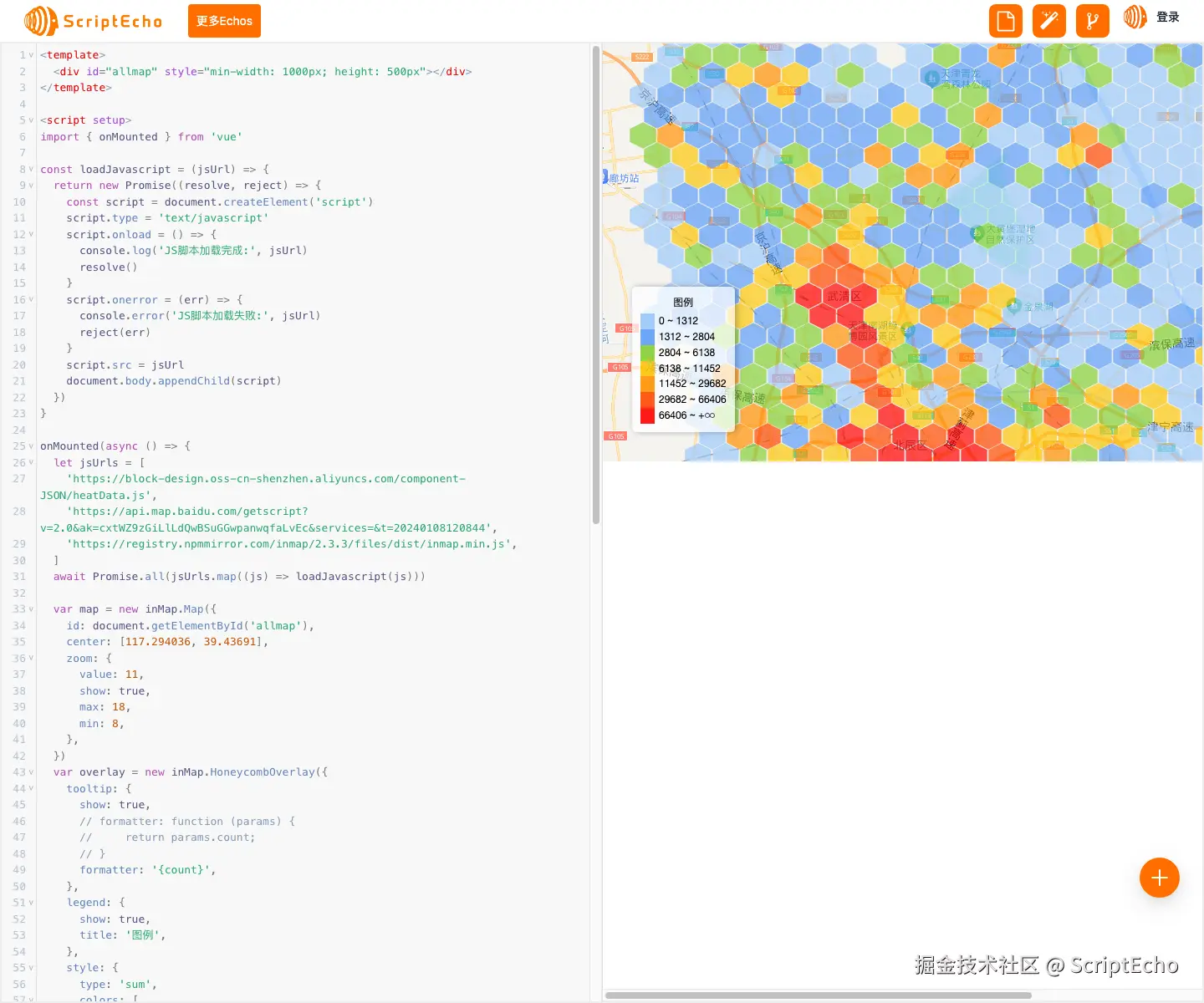The image size is (1204, 1003).
Task: Click the 11452 ~ 29682 legend orange swatch
Action: [x=647, y=384]
